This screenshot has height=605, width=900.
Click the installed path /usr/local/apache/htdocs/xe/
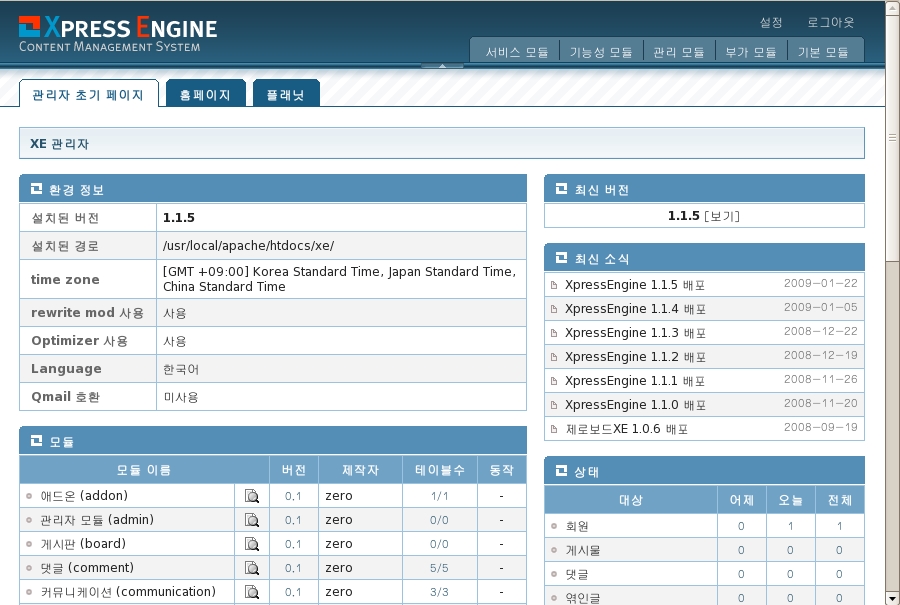pyautogui.click(x=249, y=246)
